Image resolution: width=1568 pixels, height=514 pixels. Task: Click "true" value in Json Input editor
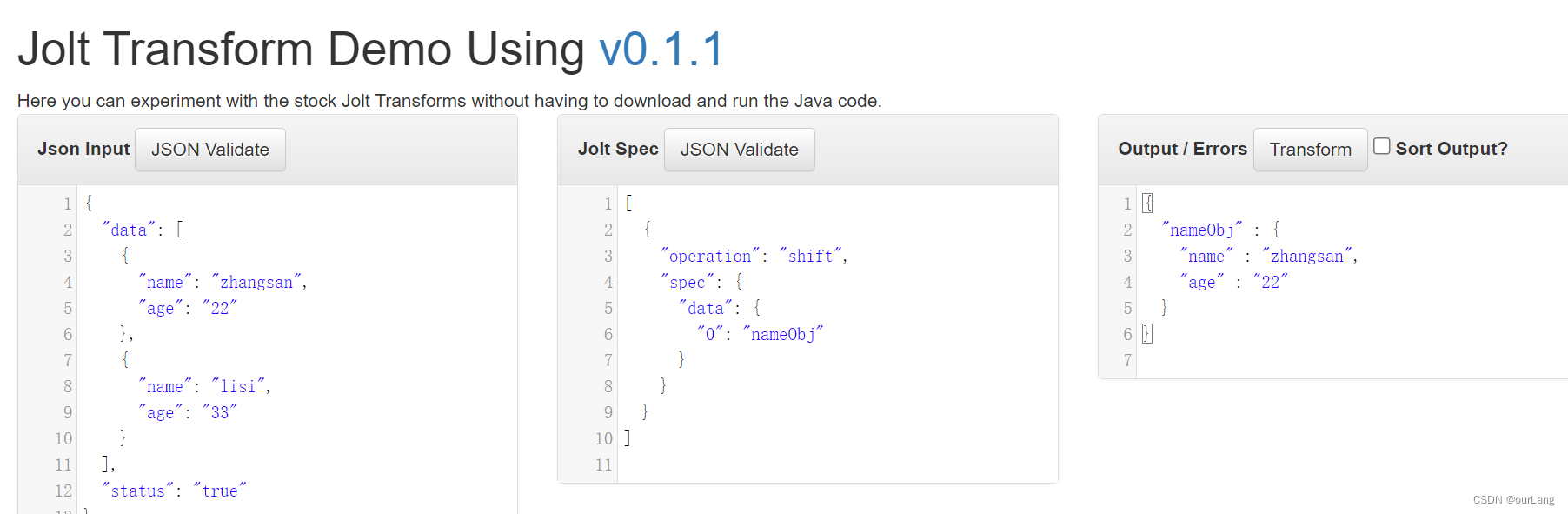tap(220, 491)
